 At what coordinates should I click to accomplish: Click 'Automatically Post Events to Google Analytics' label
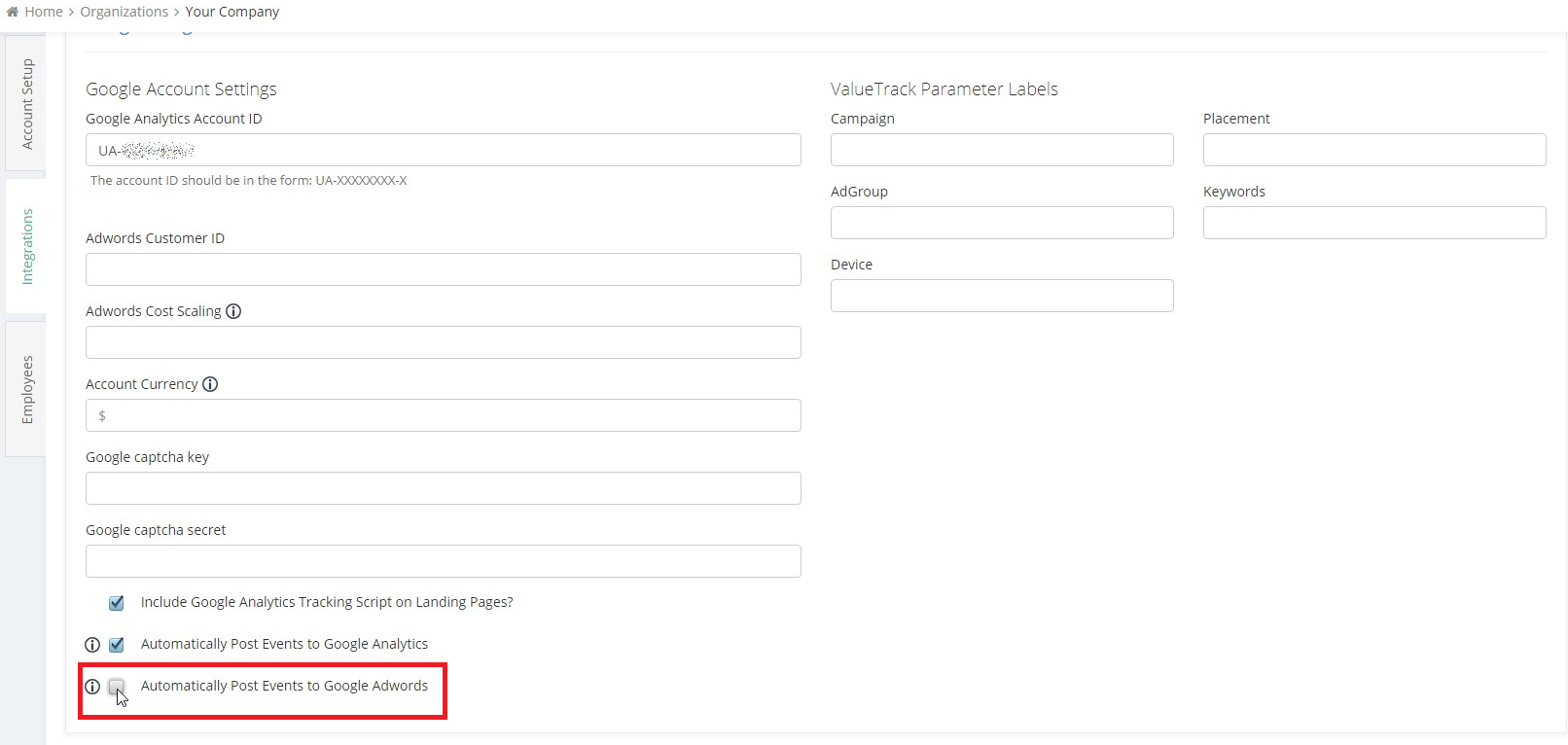284,644
